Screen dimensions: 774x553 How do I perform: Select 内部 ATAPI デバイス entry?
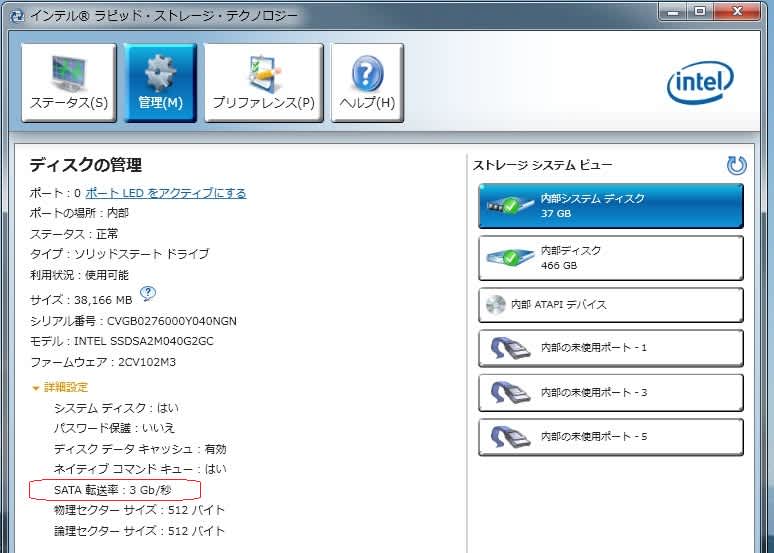[x=611, y=305]
